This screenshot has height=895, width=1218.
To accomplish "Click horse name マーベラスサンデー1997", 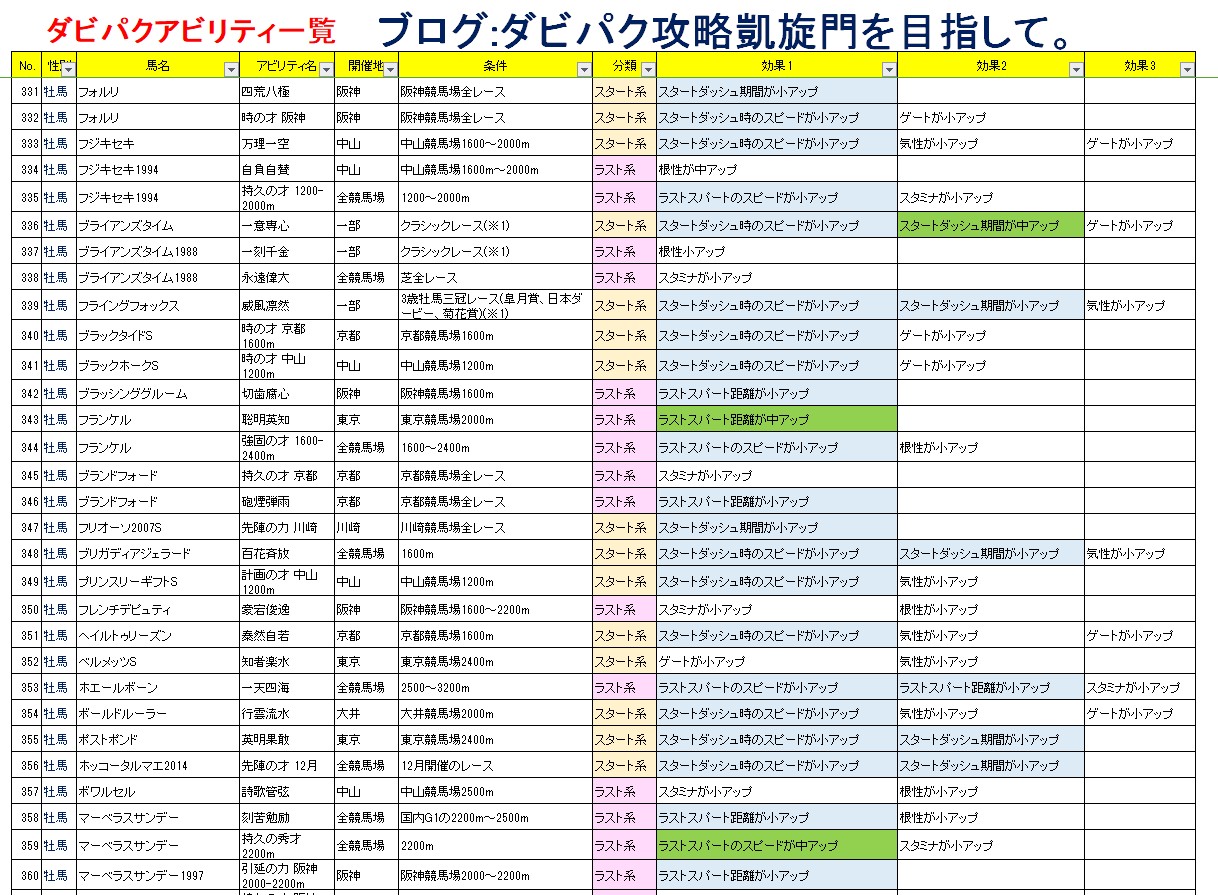I will coord(141,875).
